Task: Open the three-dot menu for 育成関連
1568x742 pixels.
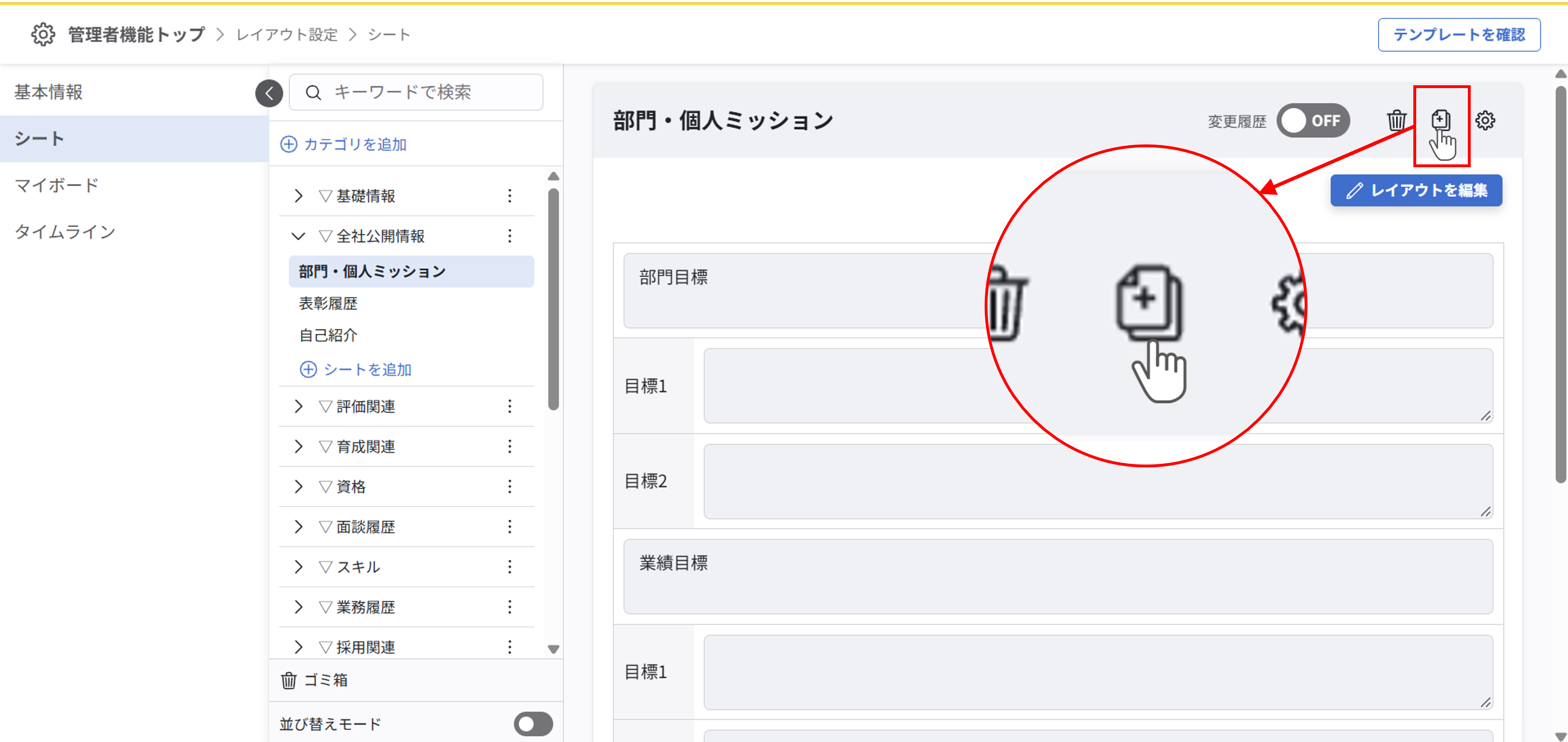Action: click(x=510, y=446)
